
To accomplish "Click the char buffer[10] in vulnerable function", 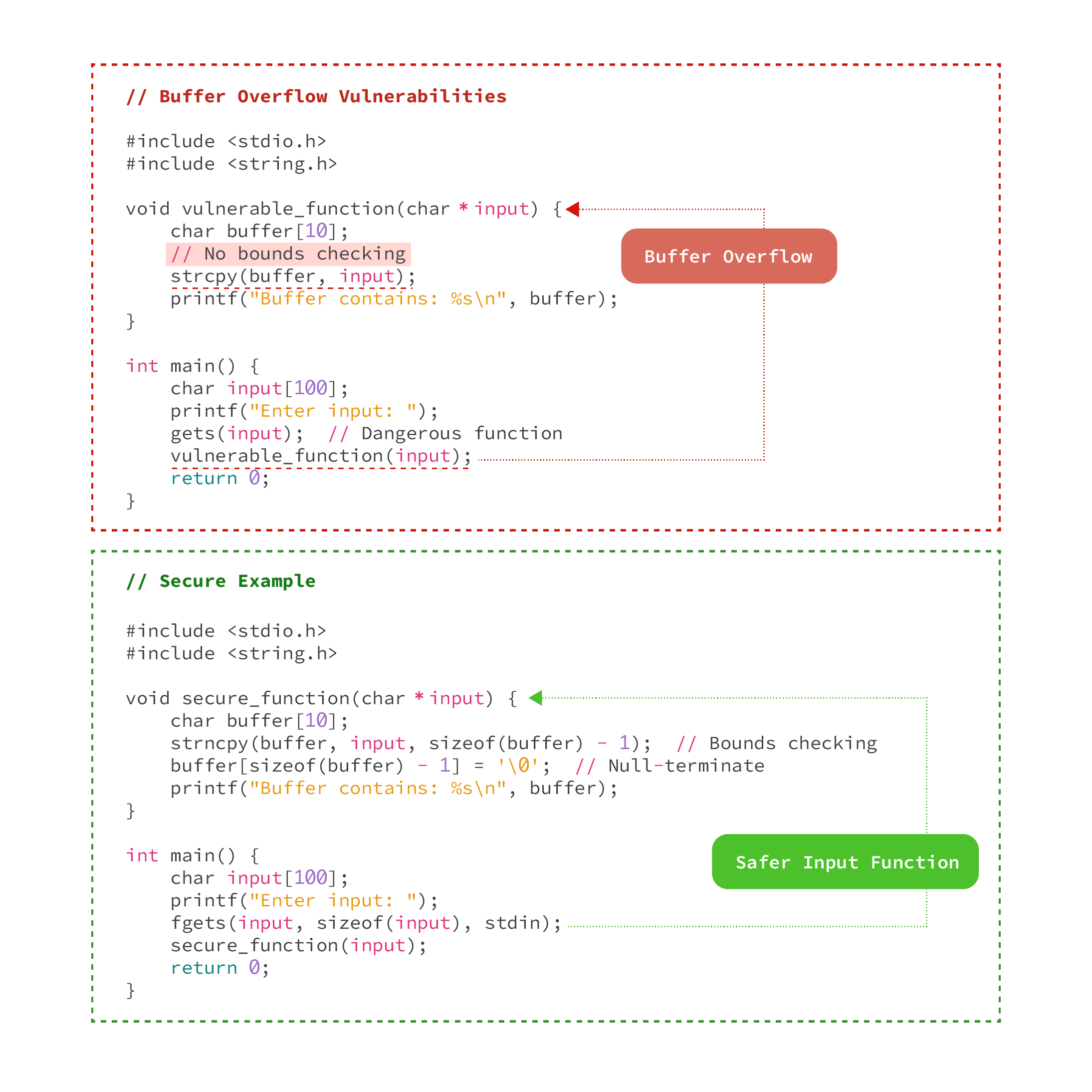I will click(x=259, y=231).
